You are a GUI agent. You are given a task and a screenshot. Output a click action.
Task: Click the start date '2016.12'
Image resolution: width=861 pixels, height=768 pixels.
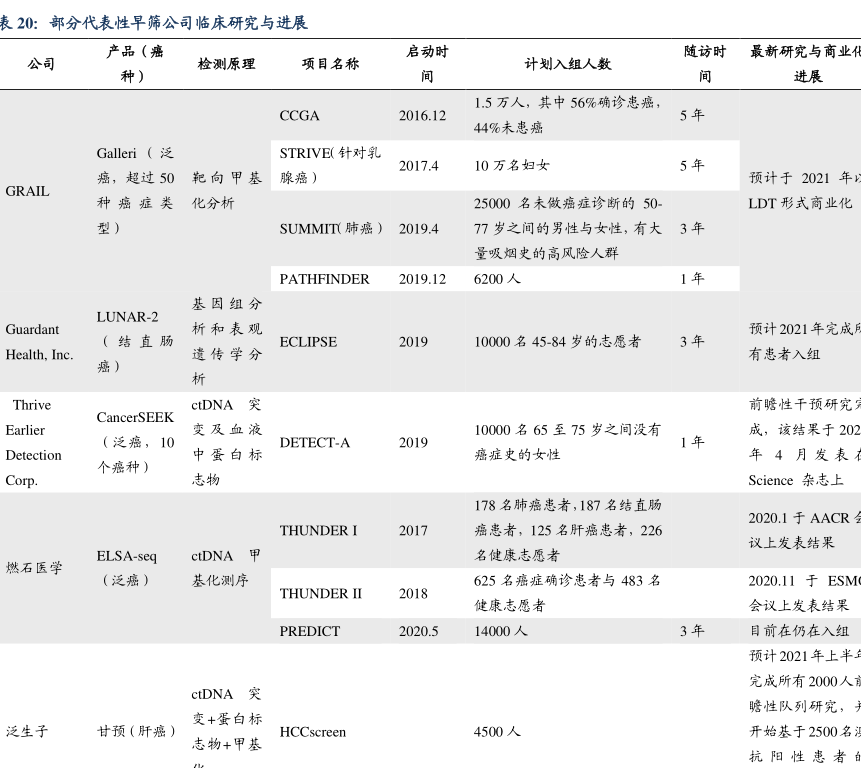pos(422,116)
